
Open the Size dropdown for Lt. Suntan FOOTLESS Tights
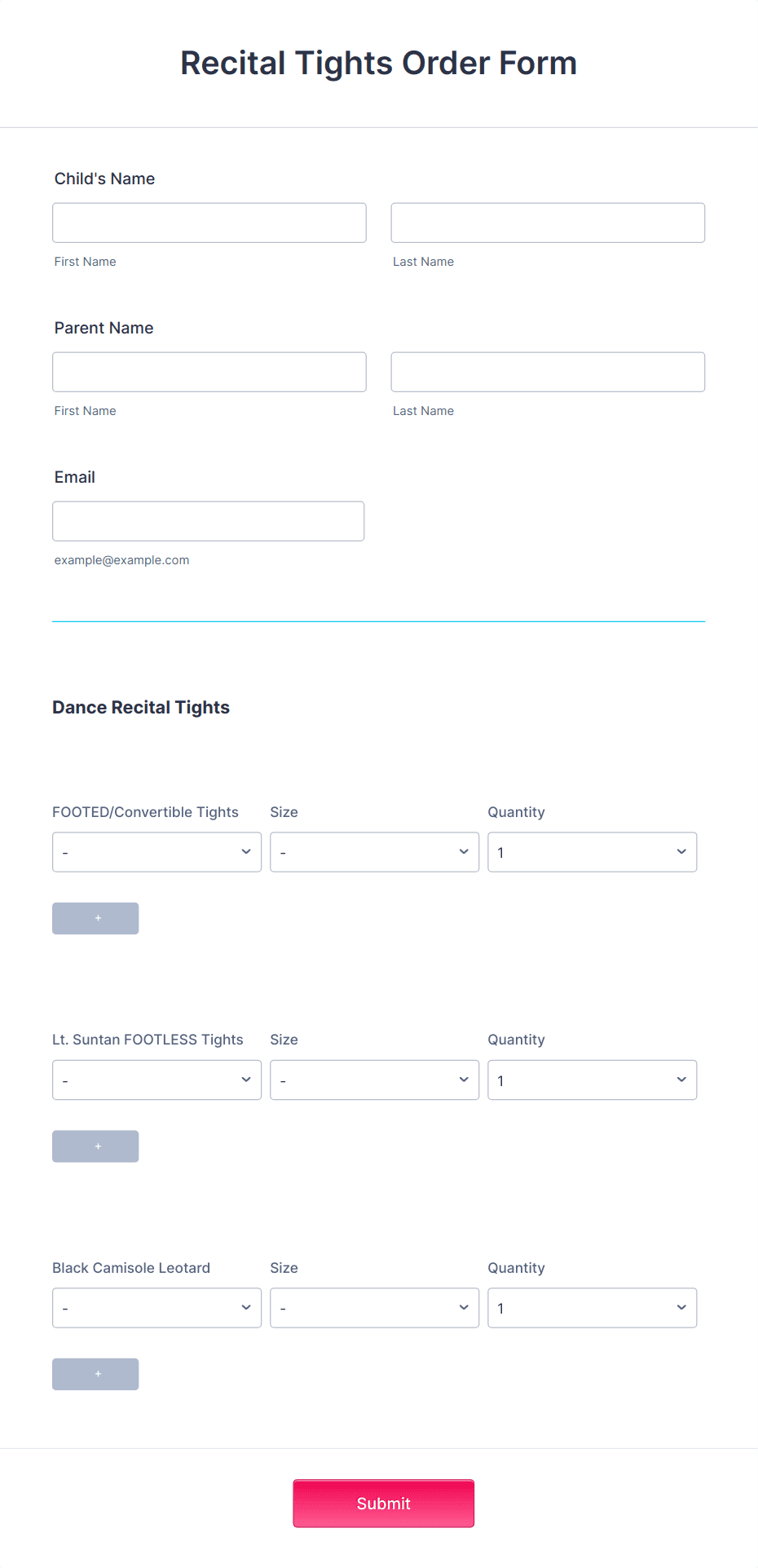[x=374, y=1080]
